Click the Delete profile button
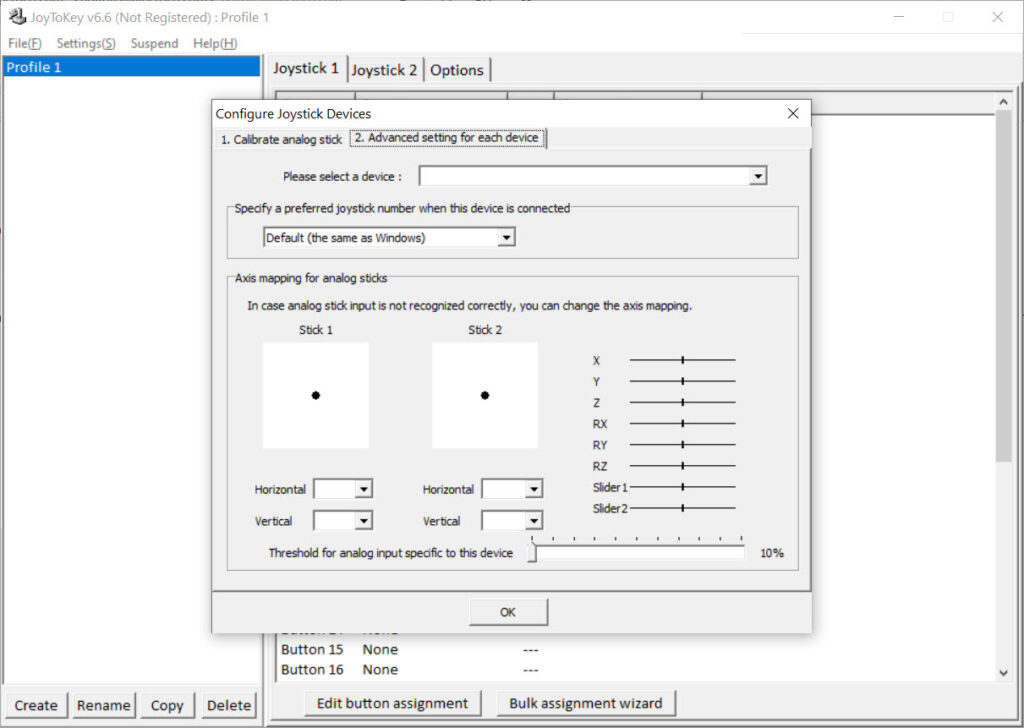Viewport: 1024px width, 728px height. point(229,705)
